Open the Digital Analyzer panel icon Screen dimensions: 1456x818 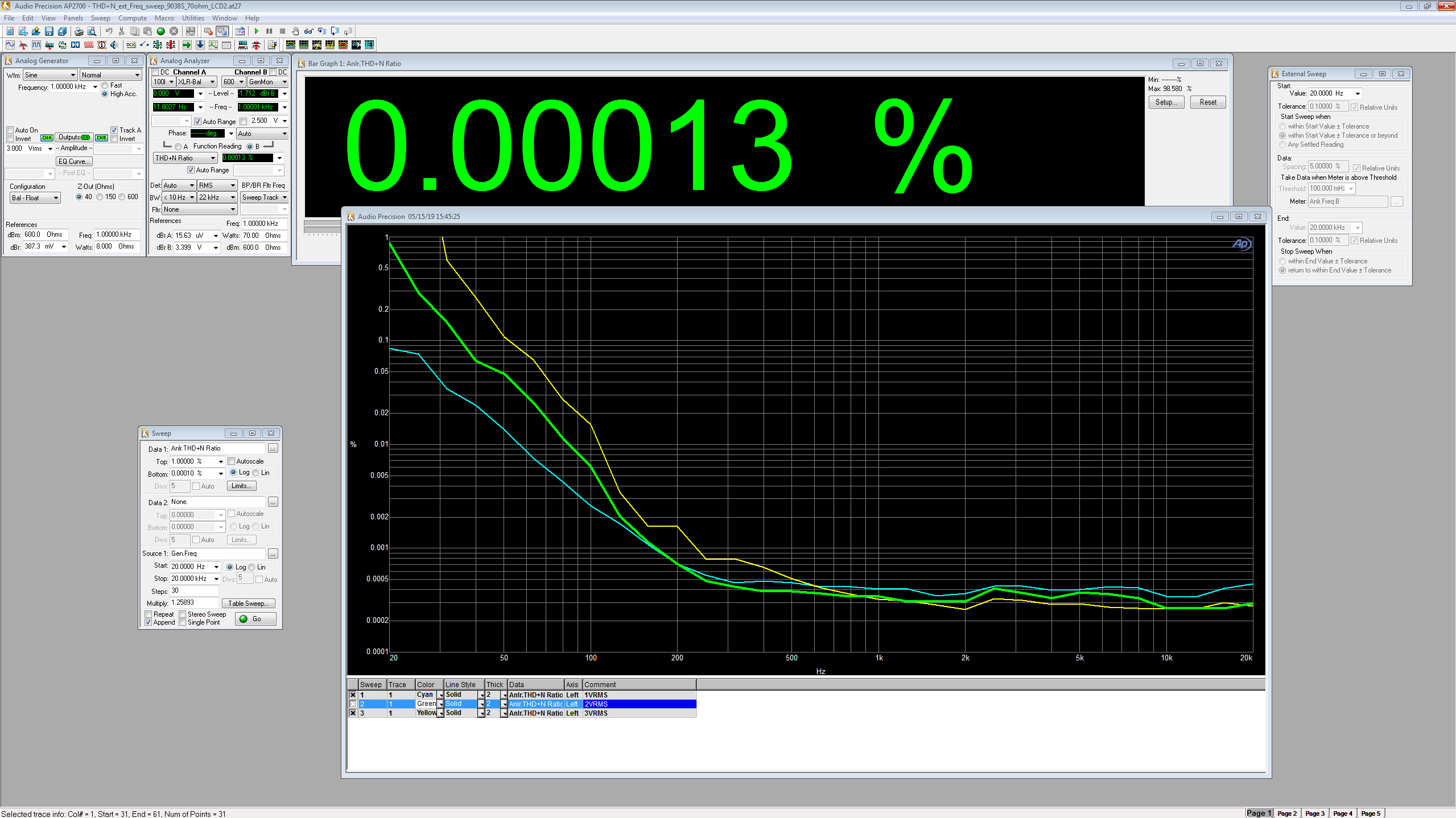coord(50,45)
